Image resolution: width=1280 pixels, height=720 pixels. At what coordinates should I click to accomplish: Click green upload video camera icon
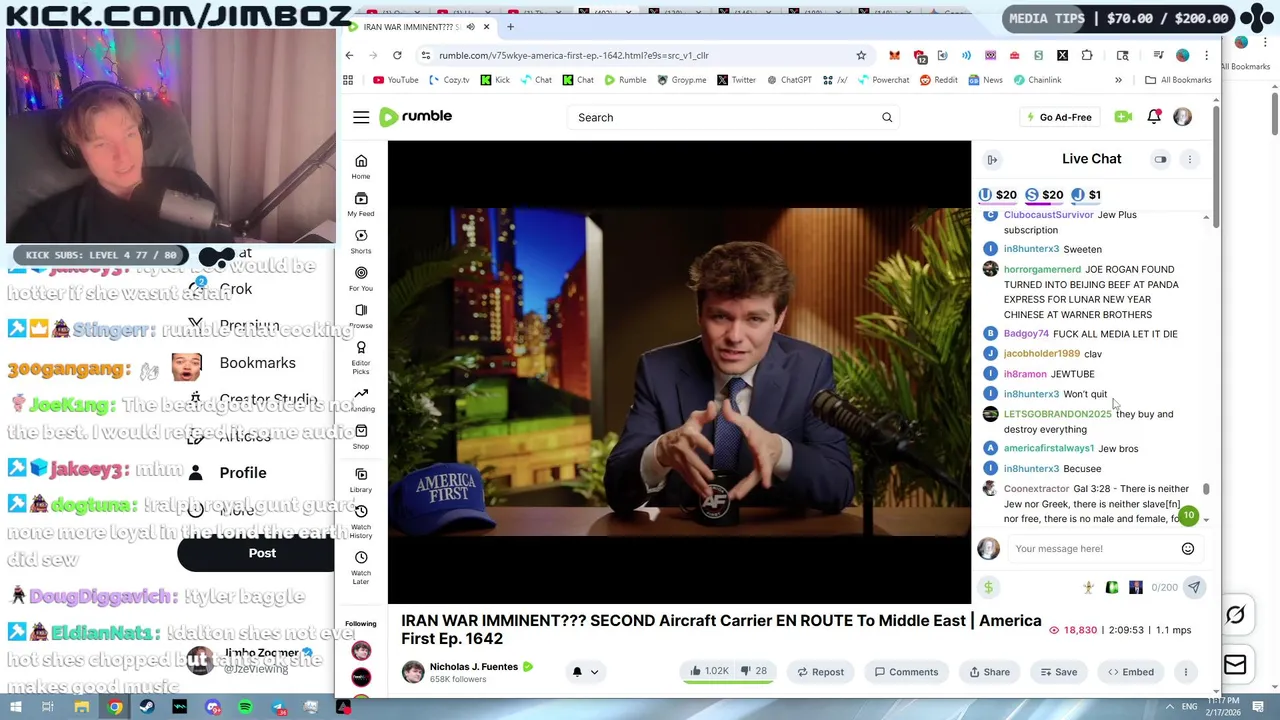point(1123,117)
